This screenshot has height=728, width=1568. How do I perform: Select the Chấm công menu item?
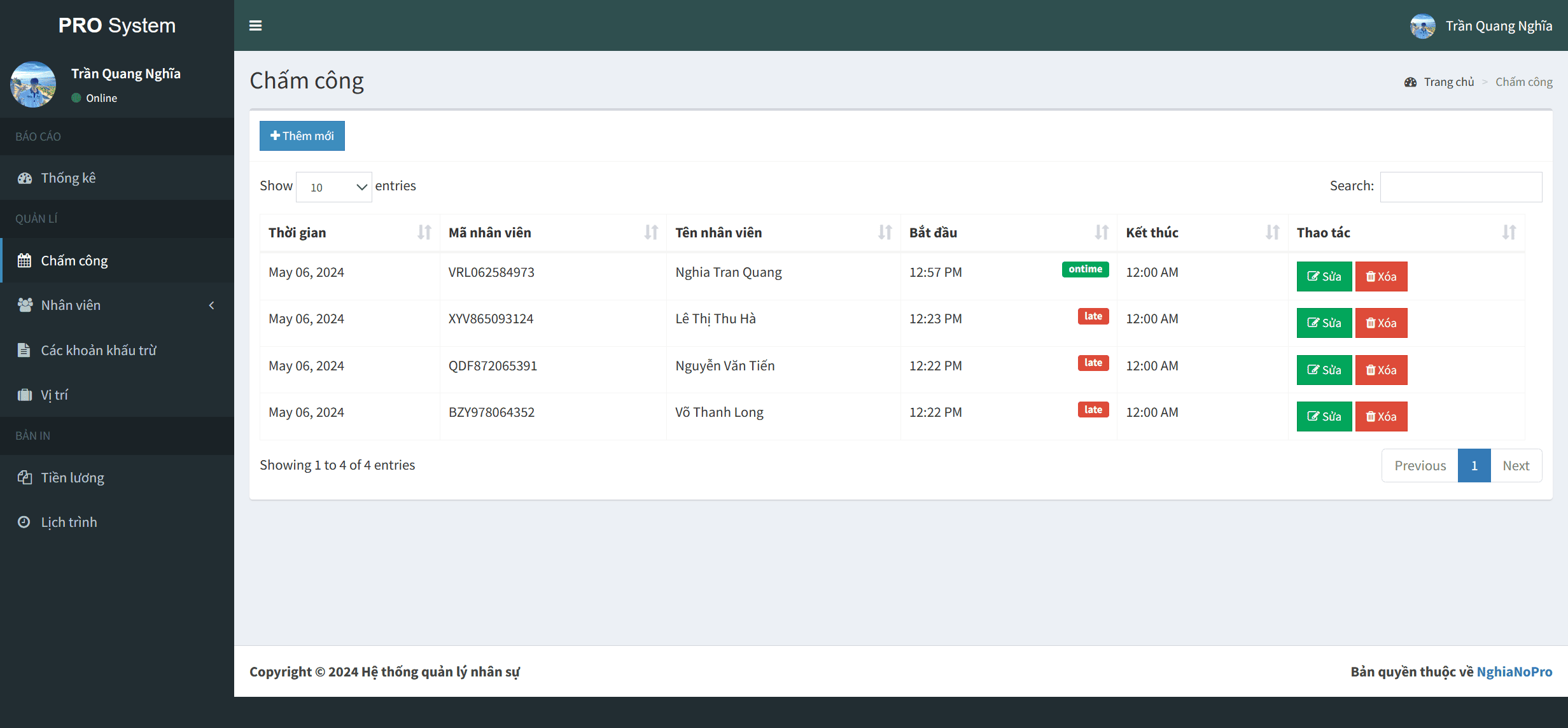coord(117,261)
